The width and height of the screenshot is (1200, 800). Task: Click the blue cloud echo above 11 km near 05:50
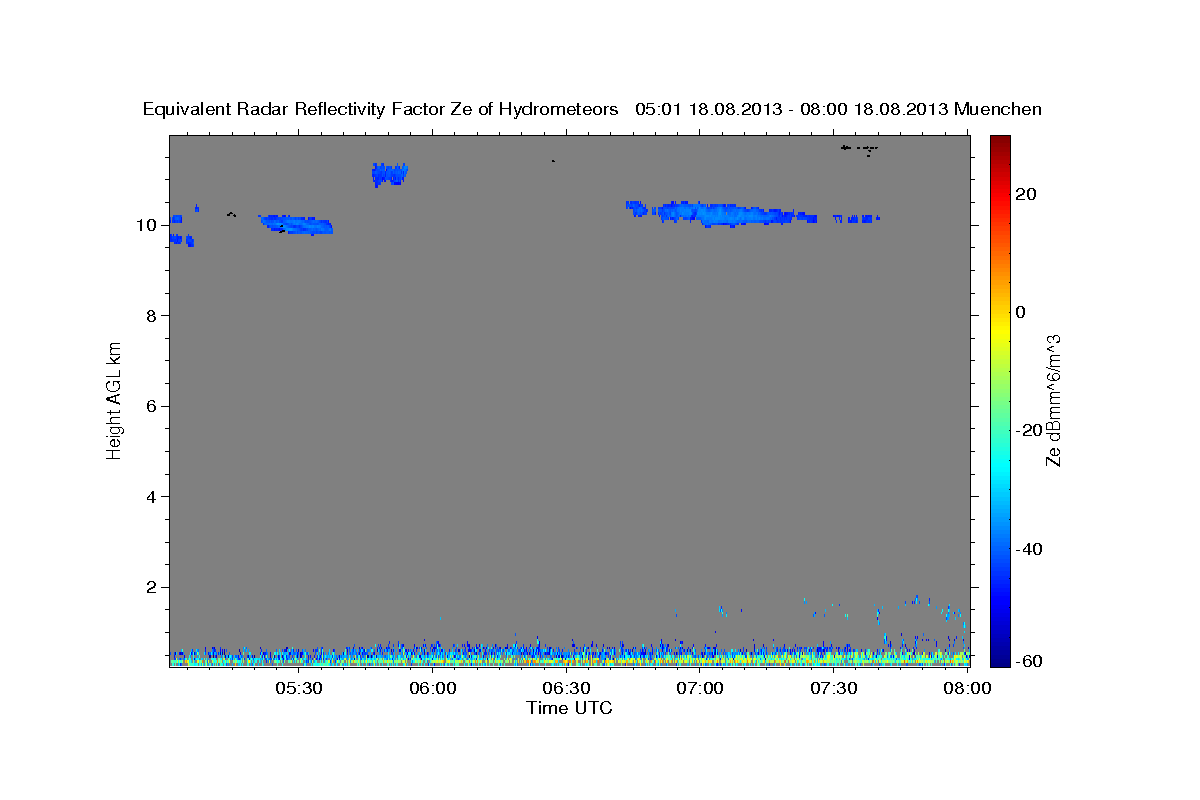389,174
